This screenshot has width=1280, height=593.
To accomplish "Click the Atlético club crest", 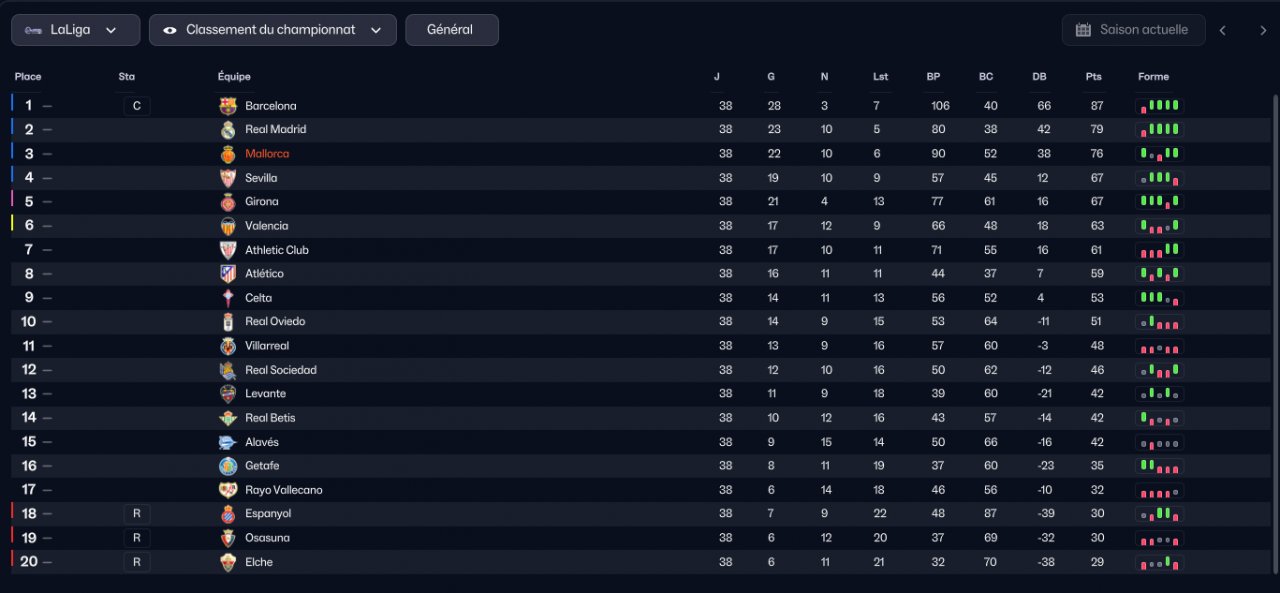I will pyautogui.click(x=228, y=274).
